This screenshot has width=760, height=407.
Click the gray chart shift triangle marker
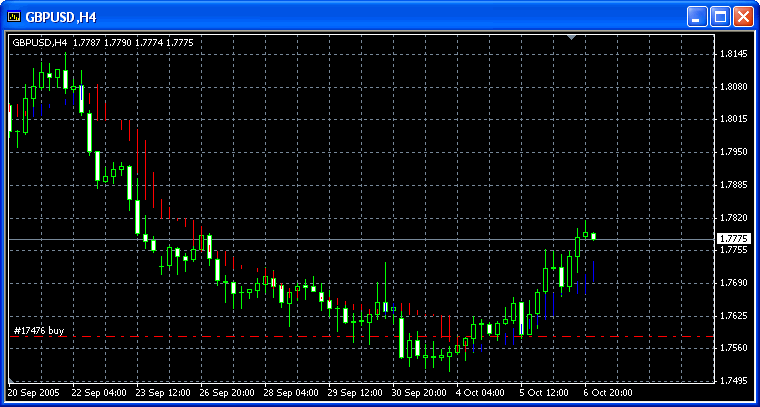click(571, 38)
